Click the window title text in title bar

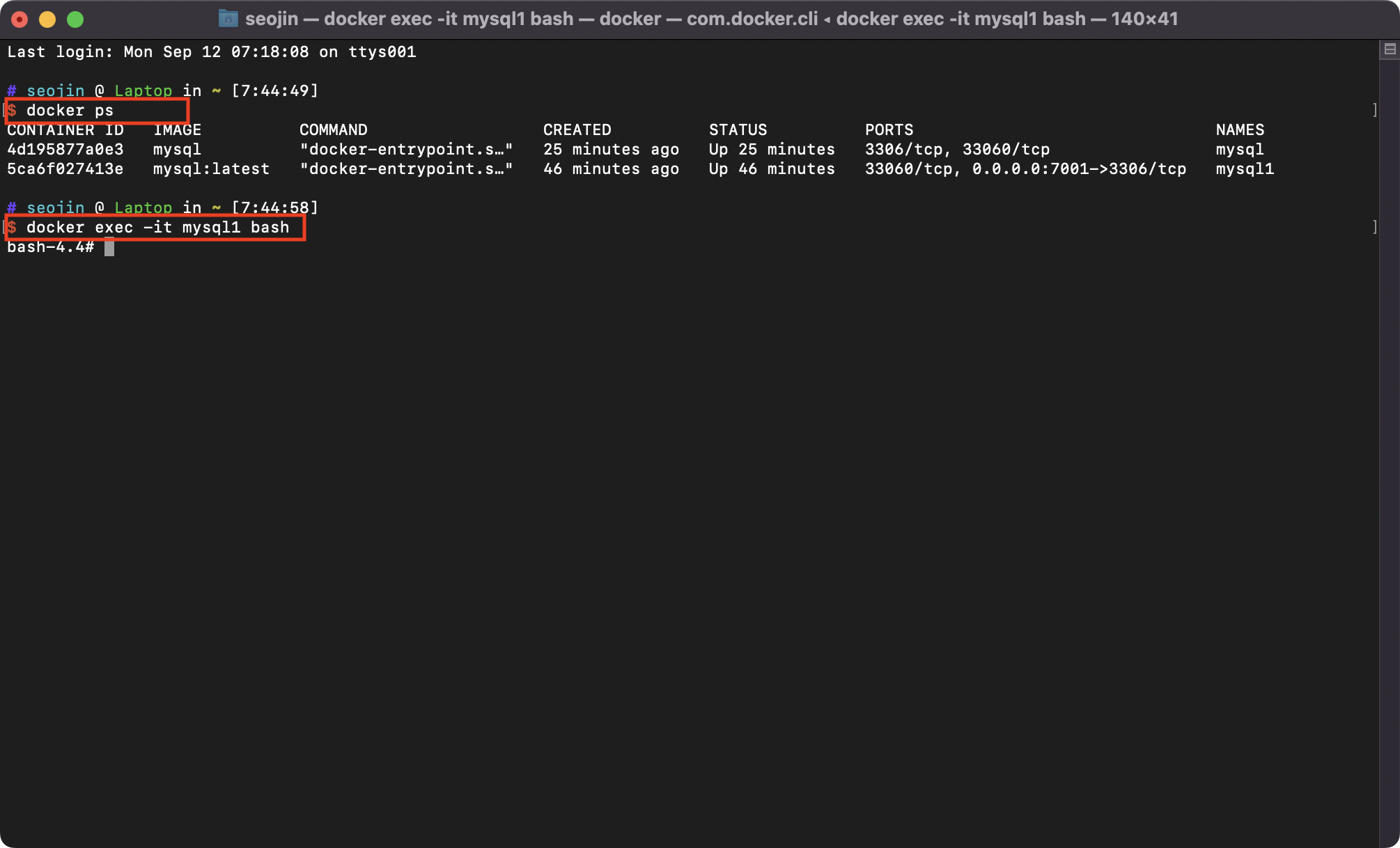pos(710,19)
